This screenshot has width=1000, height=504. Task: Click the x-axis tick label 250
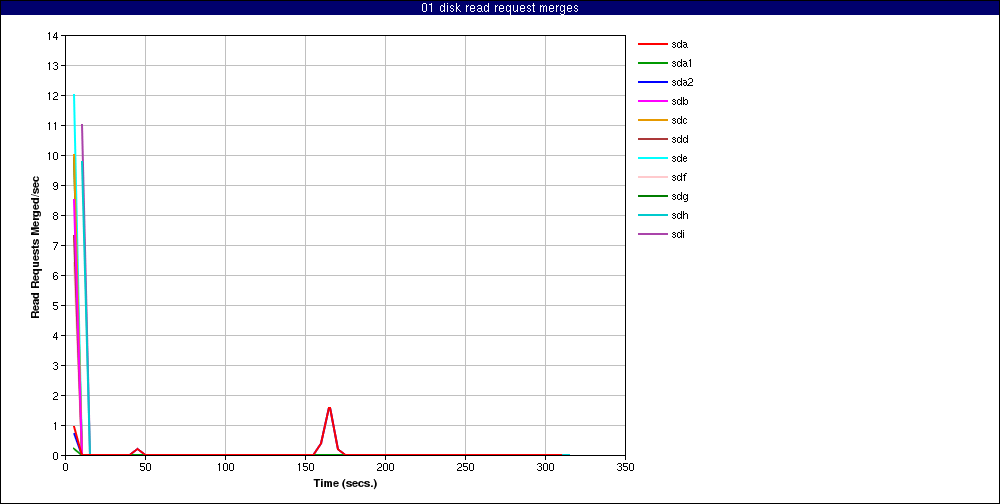pyautogui.click(x=466, y=466)
